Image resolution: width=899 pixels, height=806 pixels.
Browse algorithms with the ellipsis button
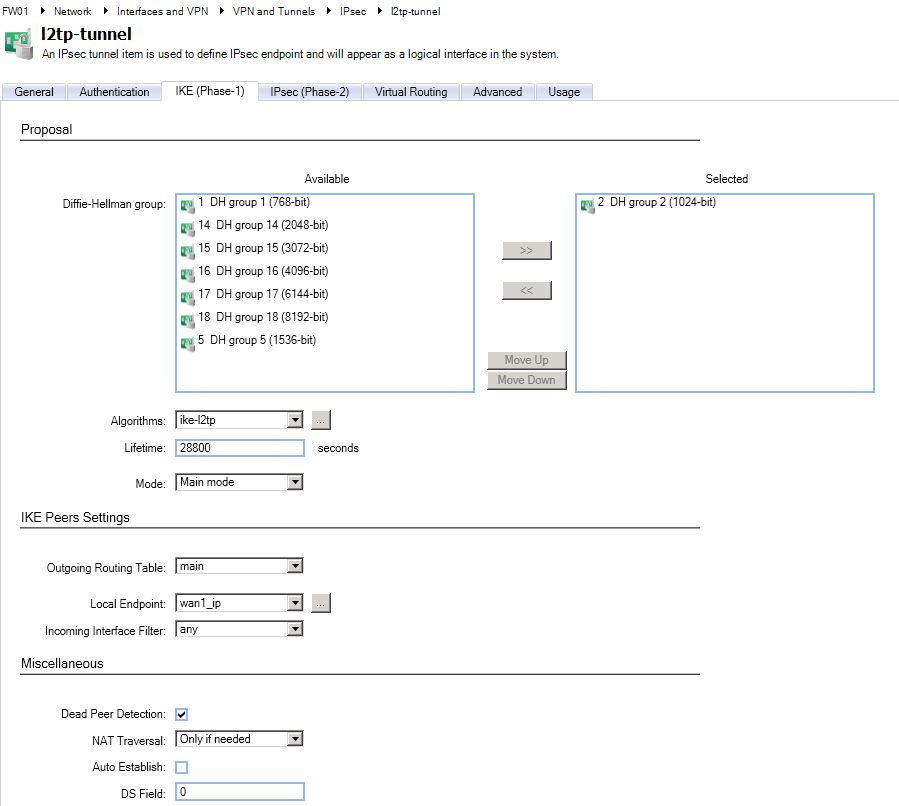pos(321,421)
